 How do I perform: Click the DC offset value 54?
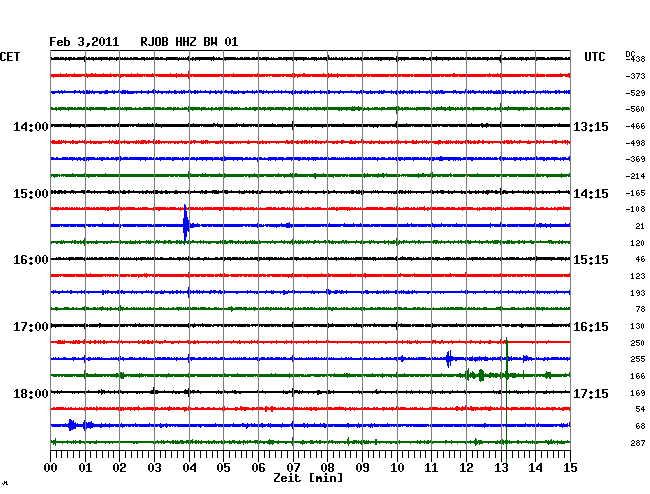tap(640, 409)
